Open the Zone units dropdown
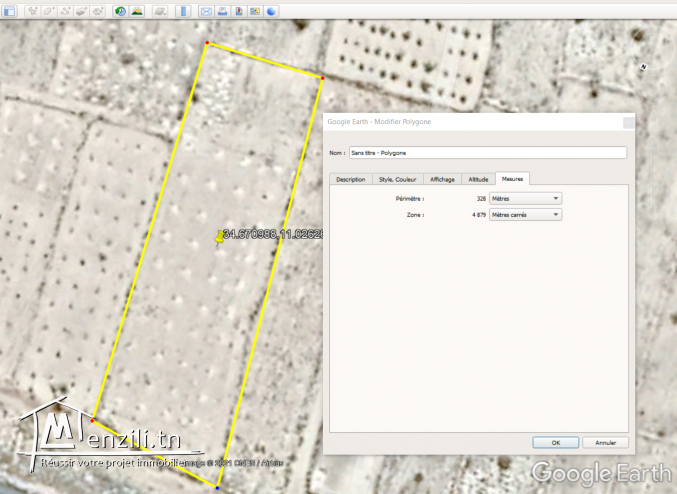 (x=525, y=214)
